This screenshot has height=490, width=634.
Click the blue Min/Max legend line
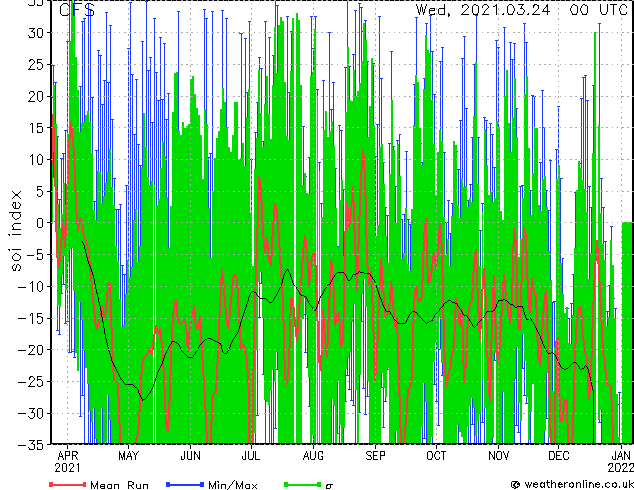point(185,484)
